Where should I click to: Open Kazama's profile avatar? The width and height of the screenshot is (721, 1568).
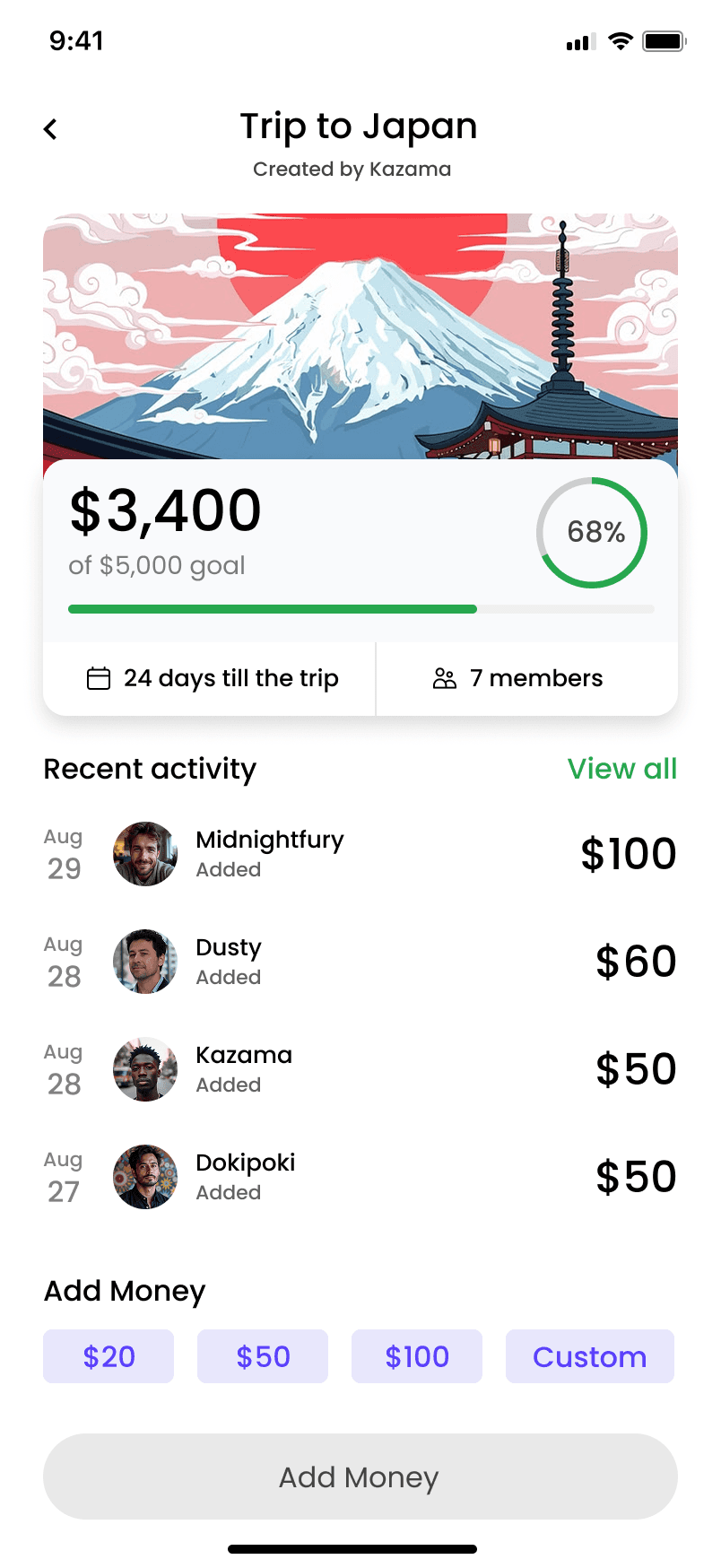[145, 1069]
